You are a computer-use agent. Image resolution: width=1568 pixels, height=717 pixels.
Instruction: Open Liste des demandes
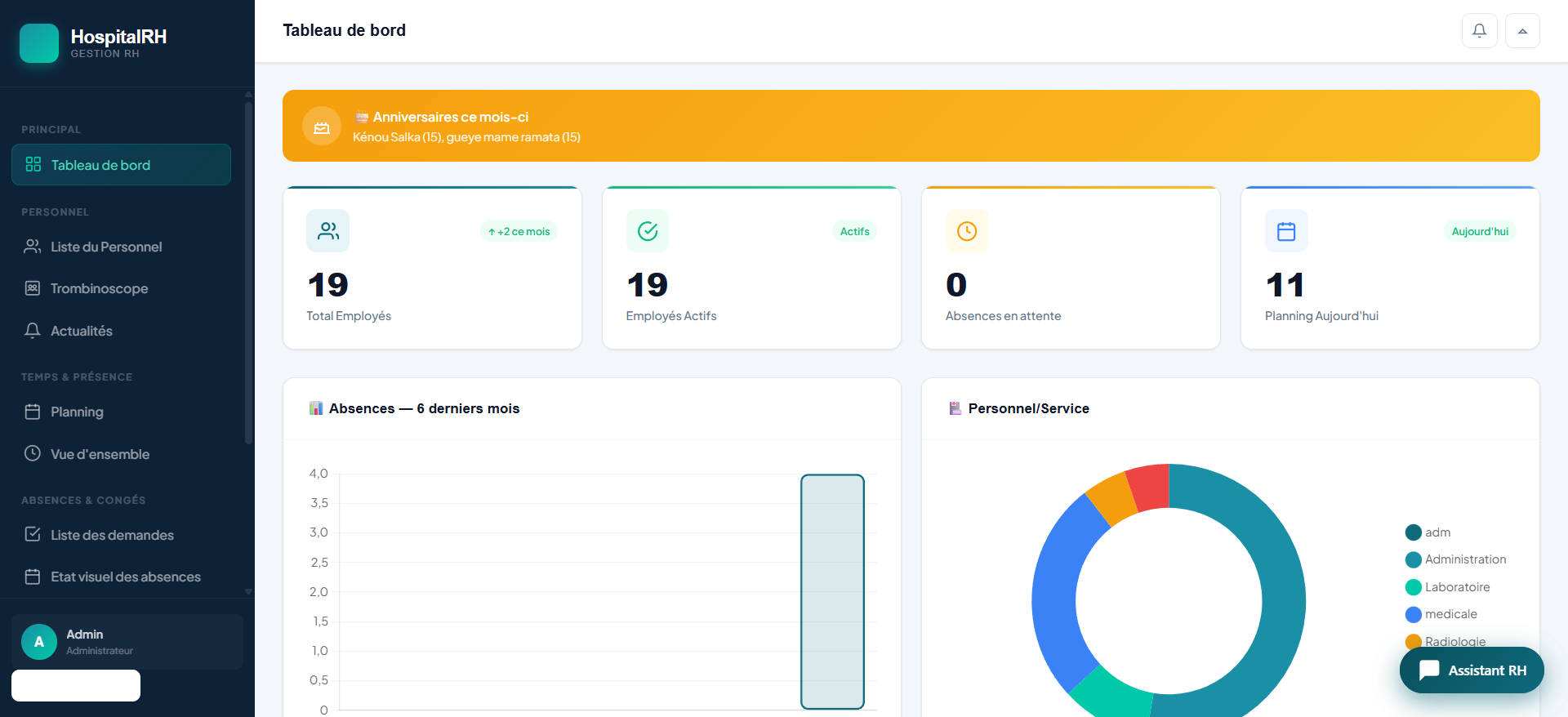121,535
